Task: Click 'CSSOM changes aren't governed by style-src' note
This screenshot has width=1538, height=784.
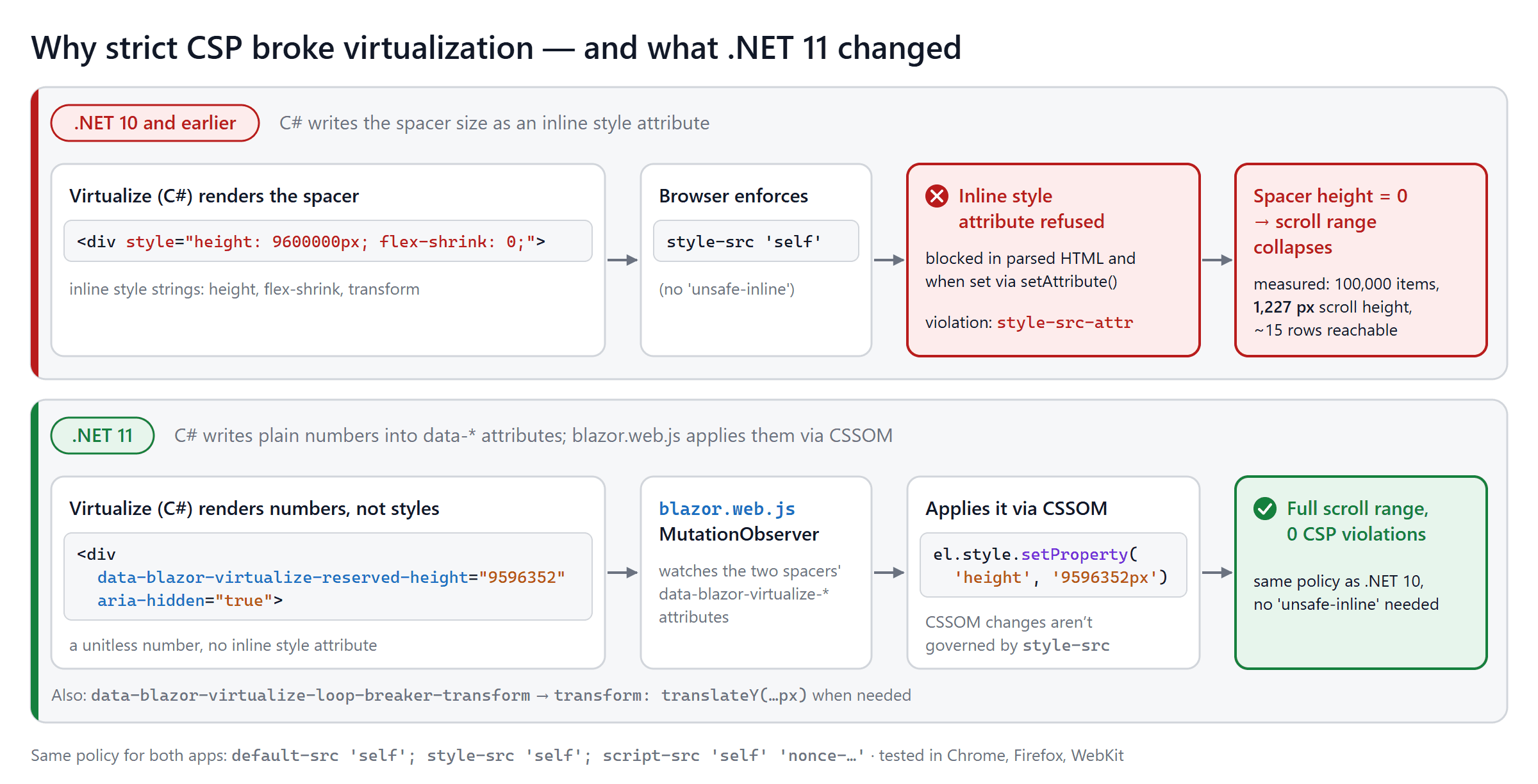Action: pyautogui.click(x=1018, y=634)
